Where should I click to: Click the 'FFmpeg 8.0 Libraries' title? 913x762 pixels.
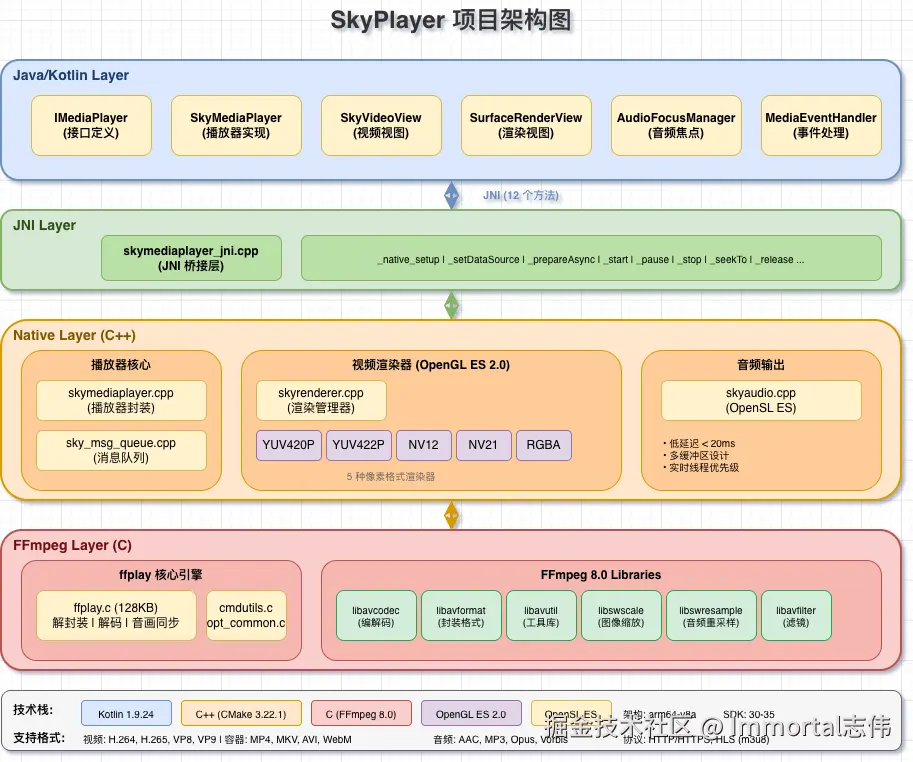(601, 575)
